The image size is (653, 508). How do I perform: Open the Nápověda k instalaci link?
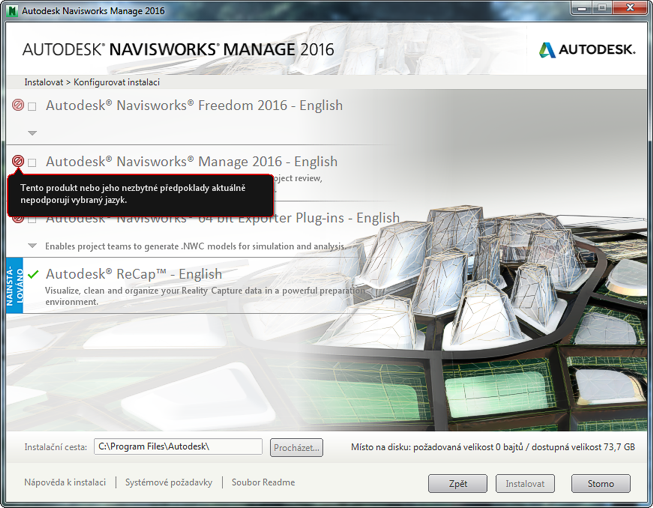pos(65,482)
